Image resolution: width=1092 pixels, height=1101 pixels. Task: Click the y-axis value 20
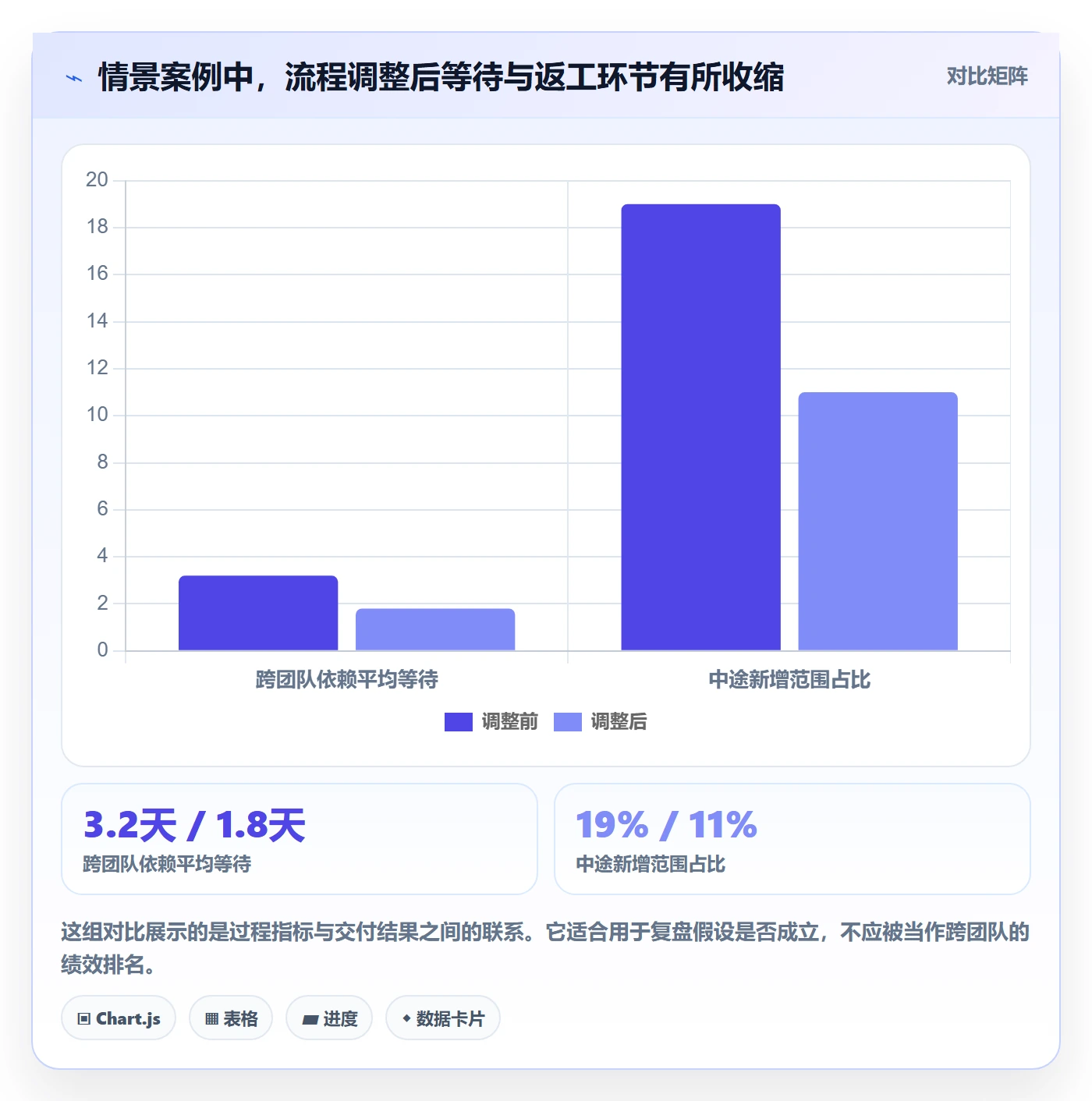click(x=97, y=180)
